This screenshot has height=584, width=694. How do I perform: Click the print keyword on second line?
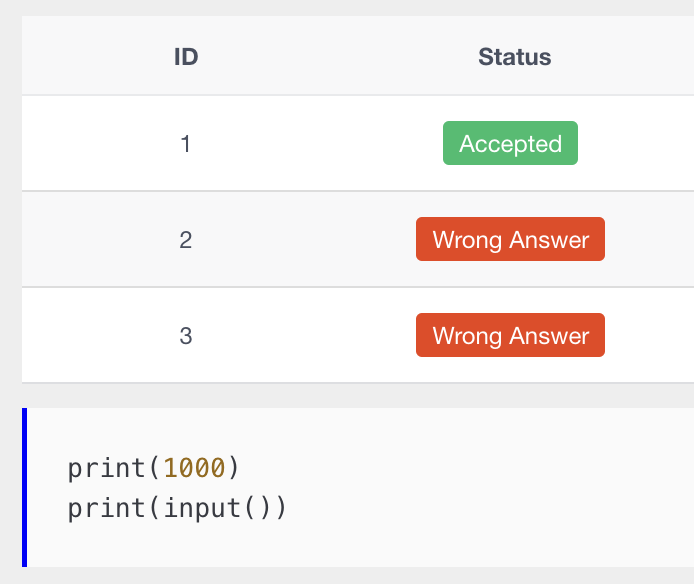click(106, 508)
